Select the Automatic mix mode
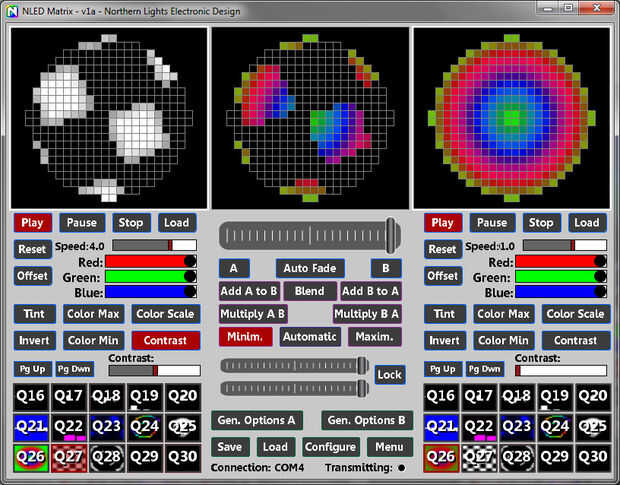This screenshot has height=485, width=620. click(x=310, y=337)
